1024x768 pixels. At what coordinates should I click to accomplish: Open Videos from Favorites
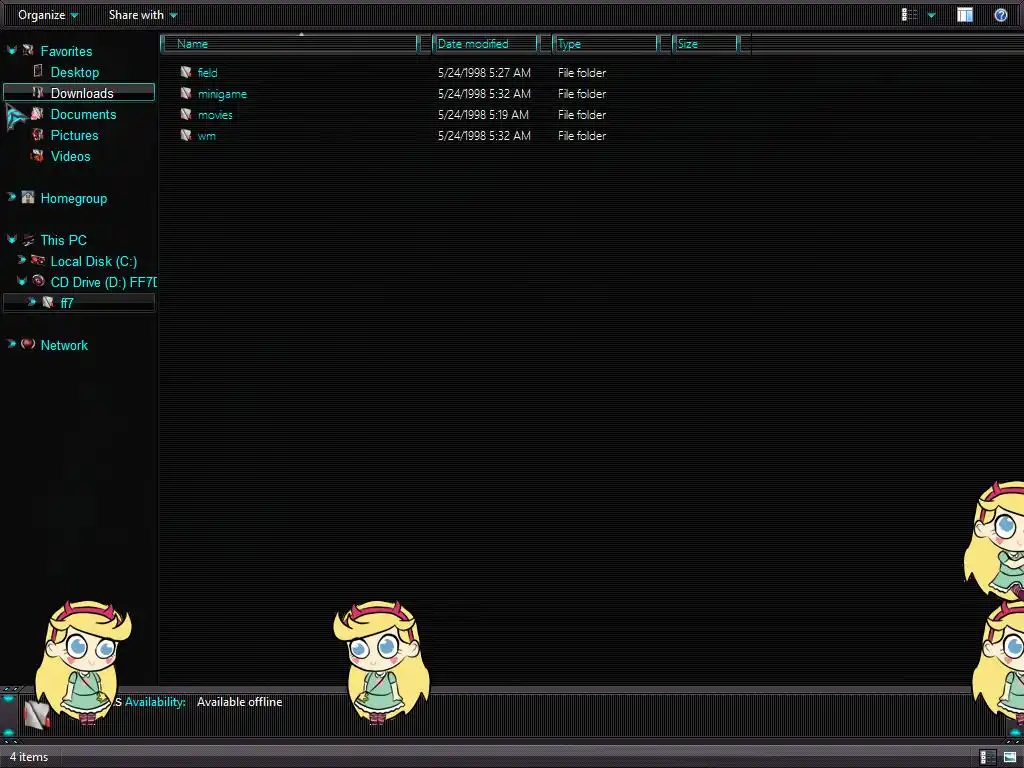coord(71,155)
